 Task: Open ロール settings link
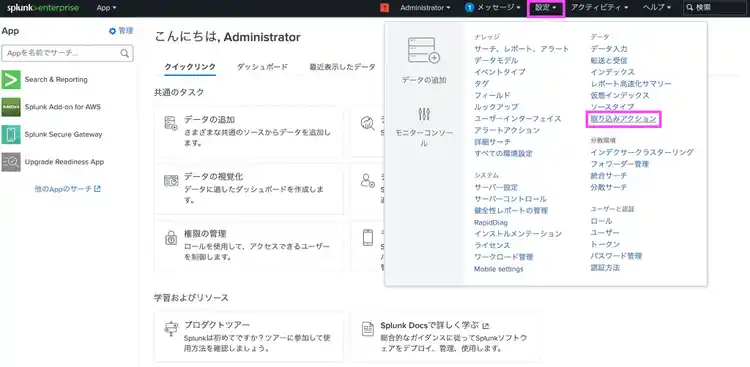click(601, 221)
